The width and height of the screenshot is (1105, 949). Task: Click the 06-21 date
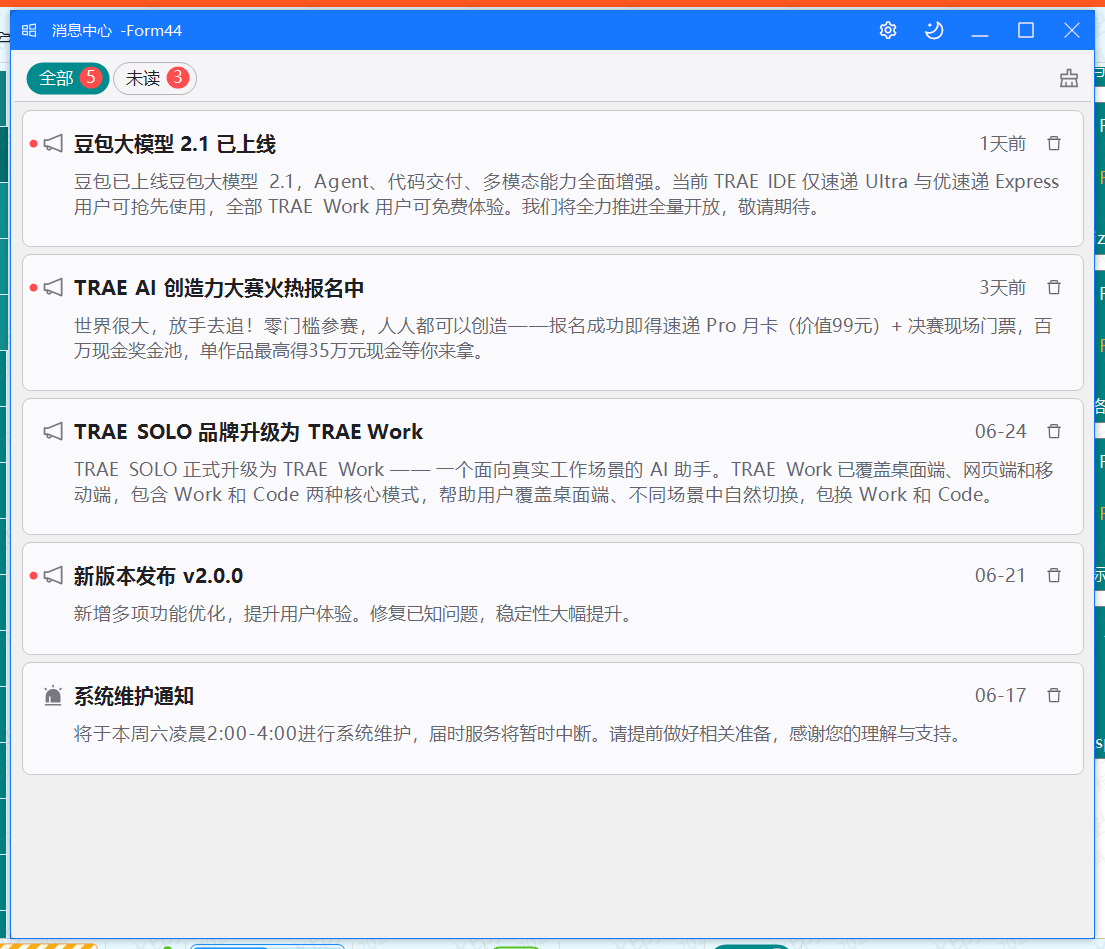click(x=1001, y=576)
